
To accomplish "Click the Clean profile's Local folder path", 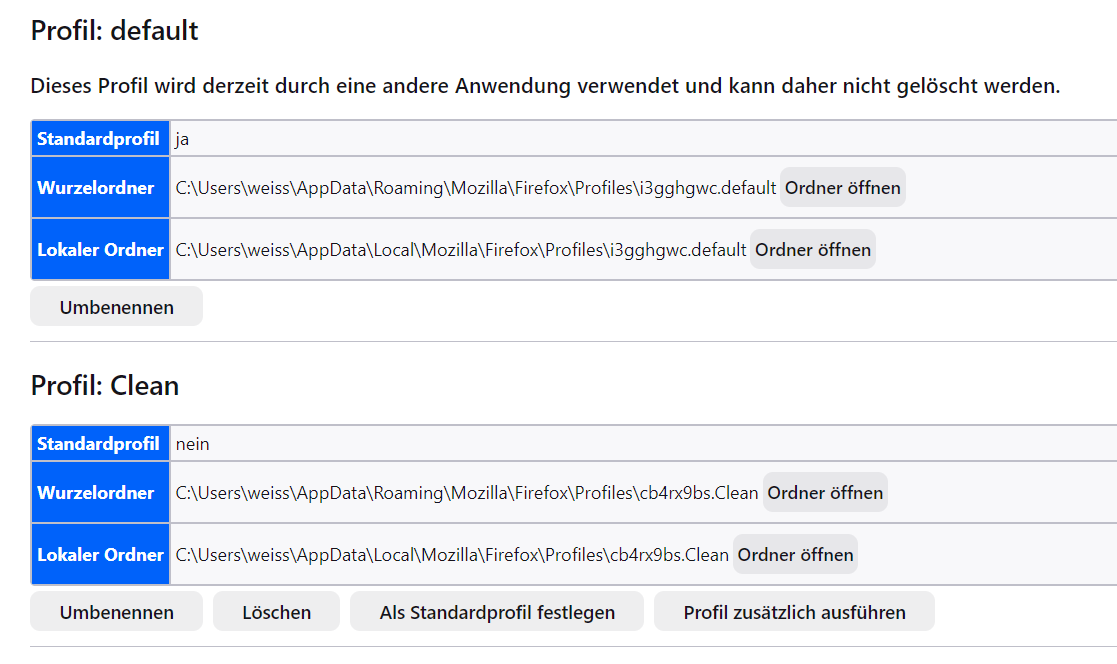I will (x=452, y=555).
